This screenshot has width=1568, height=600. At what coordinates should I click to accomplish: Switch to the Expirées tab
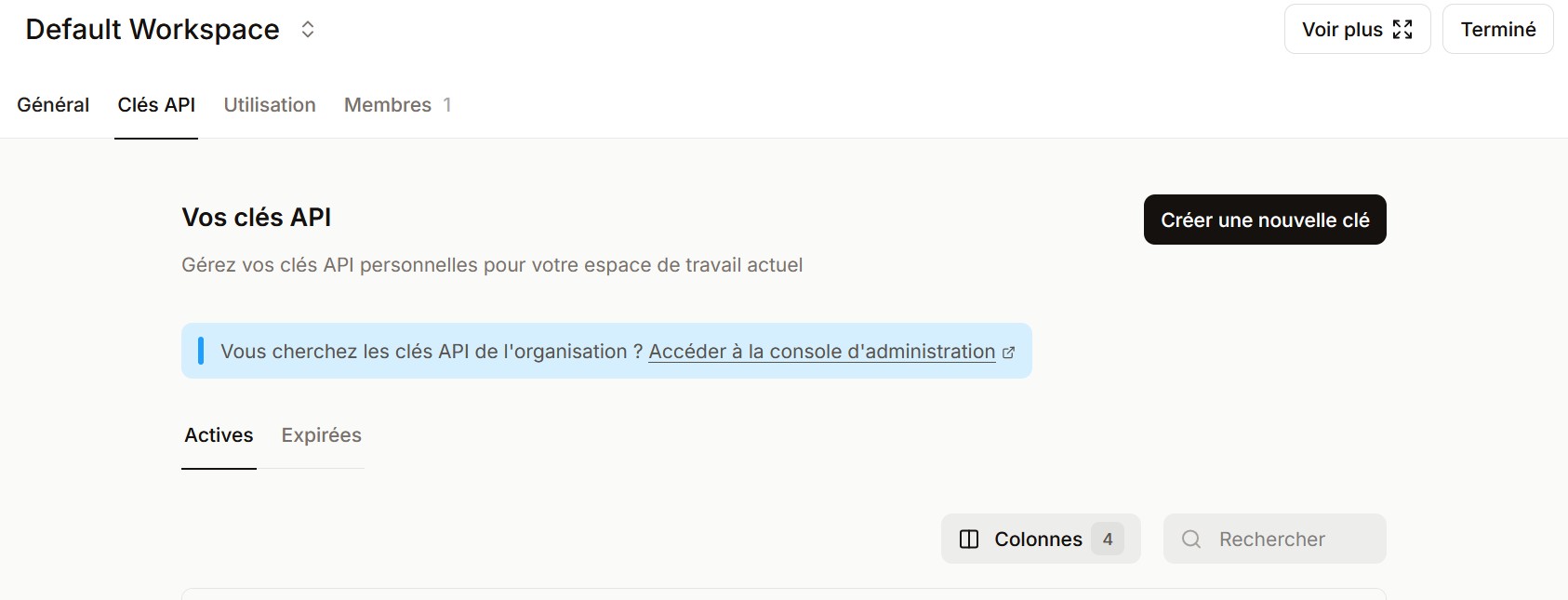[320, 434]
